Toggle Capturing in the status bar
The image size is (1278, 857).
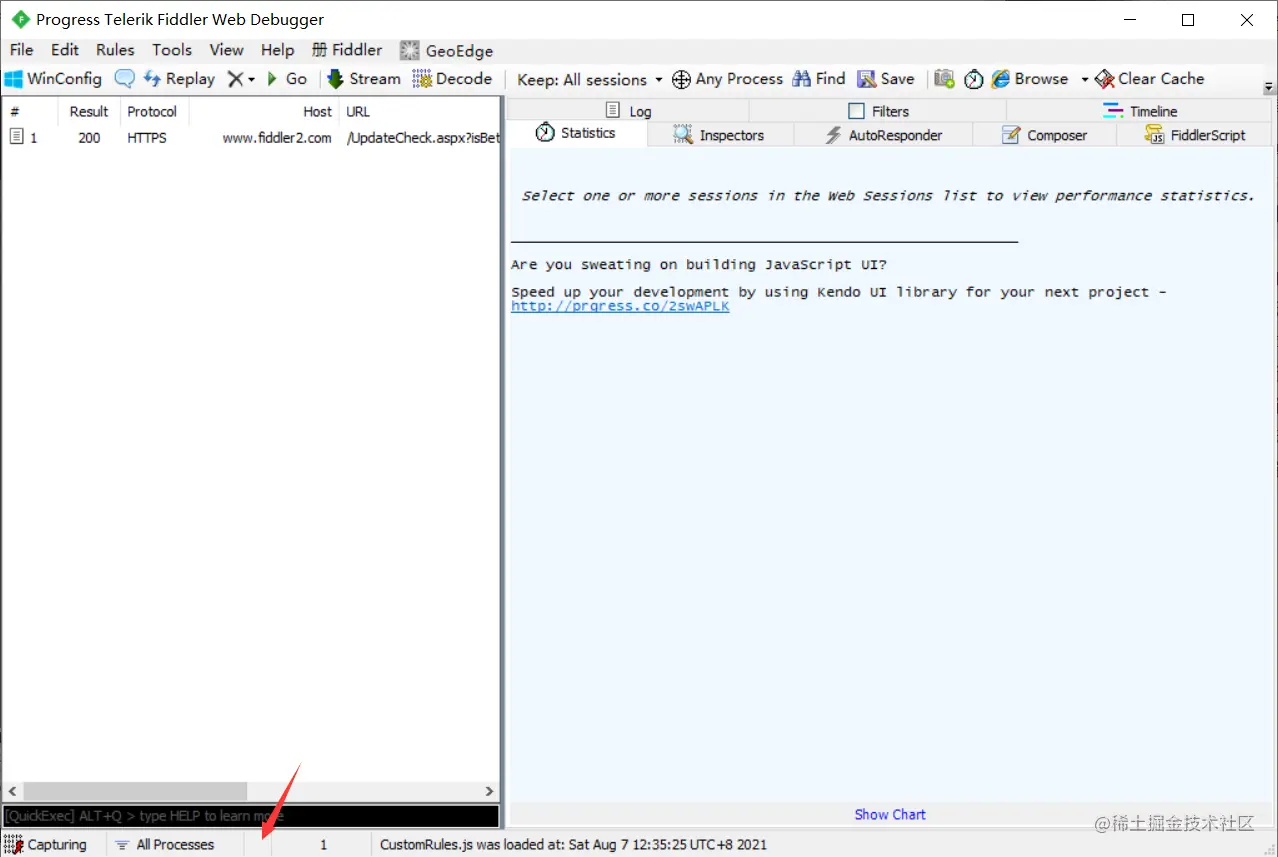click(x=46, y=845)
